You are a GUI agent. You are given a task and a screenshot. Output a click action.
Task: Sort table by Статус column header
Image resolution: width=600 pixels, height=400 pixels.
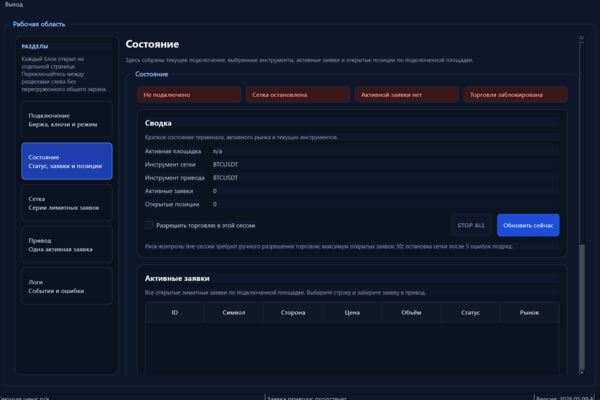(470, 312)
